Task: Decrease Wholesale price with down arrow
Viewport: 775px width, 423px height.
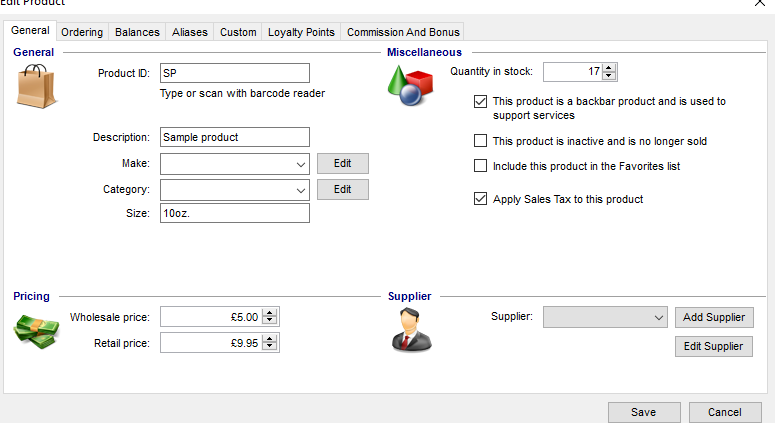Action: point(270,321)
